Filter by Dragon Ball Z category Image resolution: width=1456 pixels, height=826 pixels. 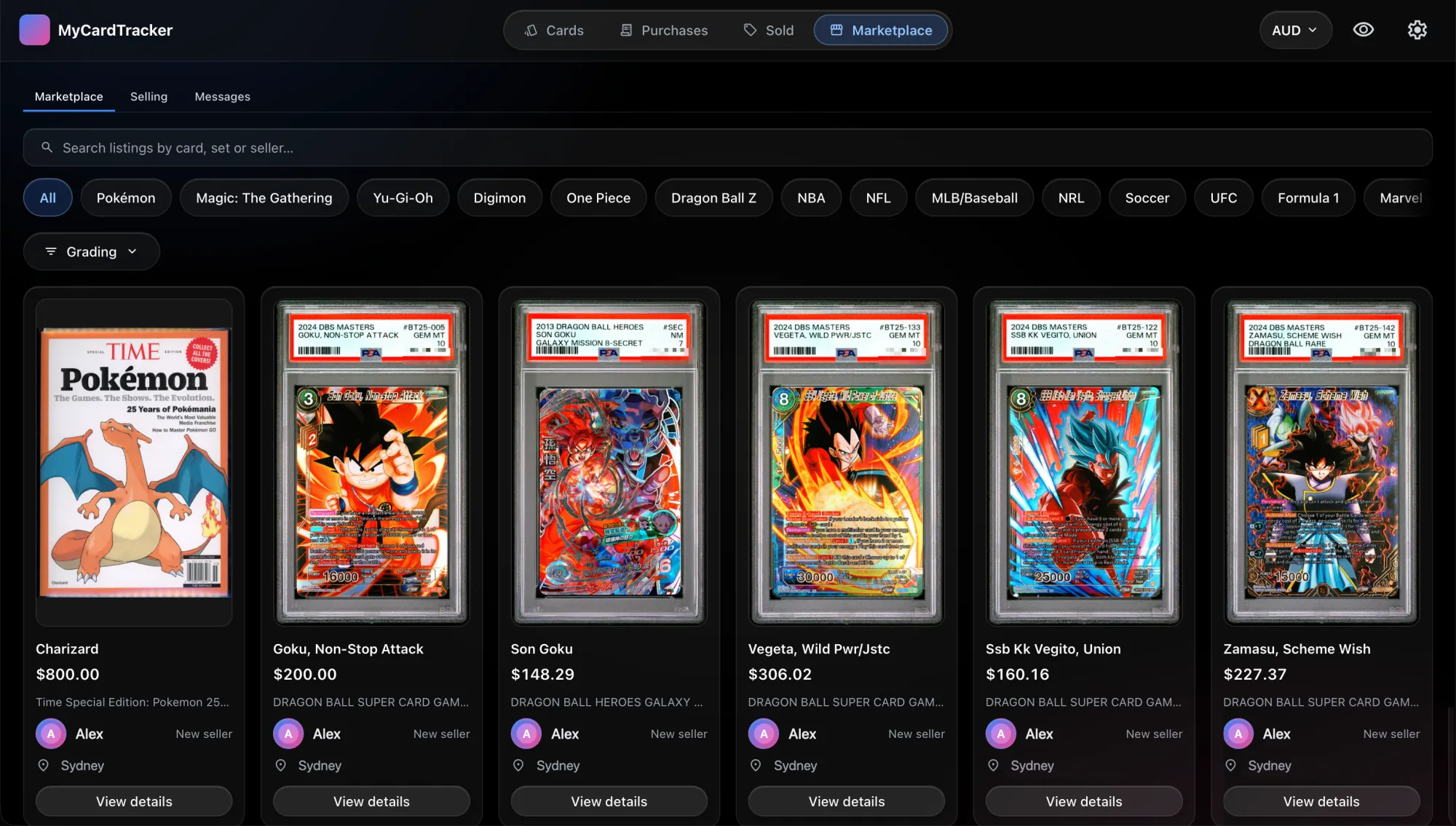coord(713,198)
